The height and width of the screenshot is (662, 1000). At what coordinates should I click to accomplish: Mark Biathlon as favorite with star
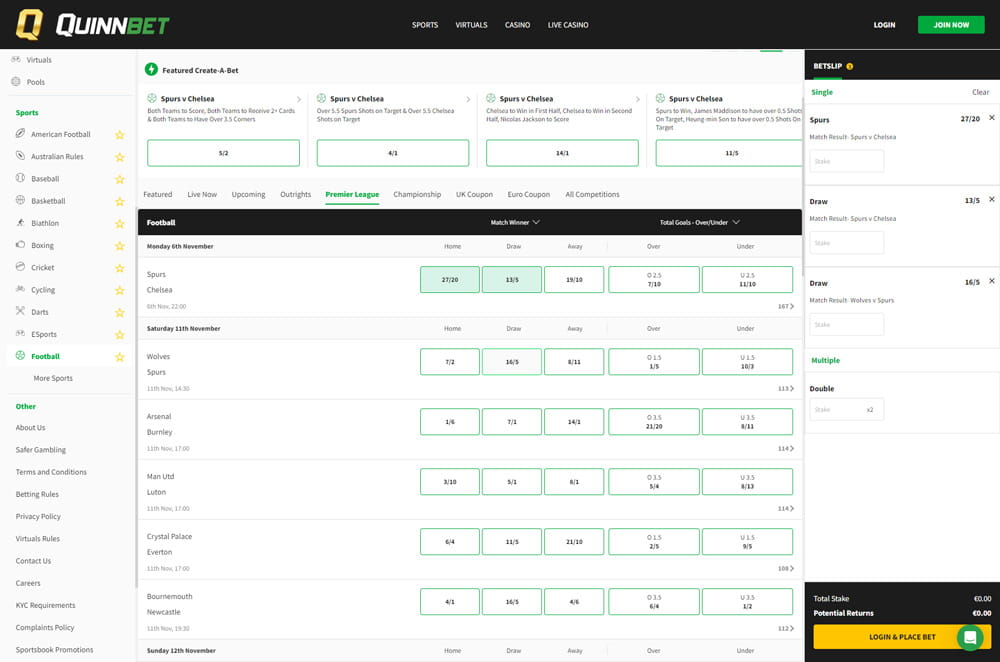(119, 224)
